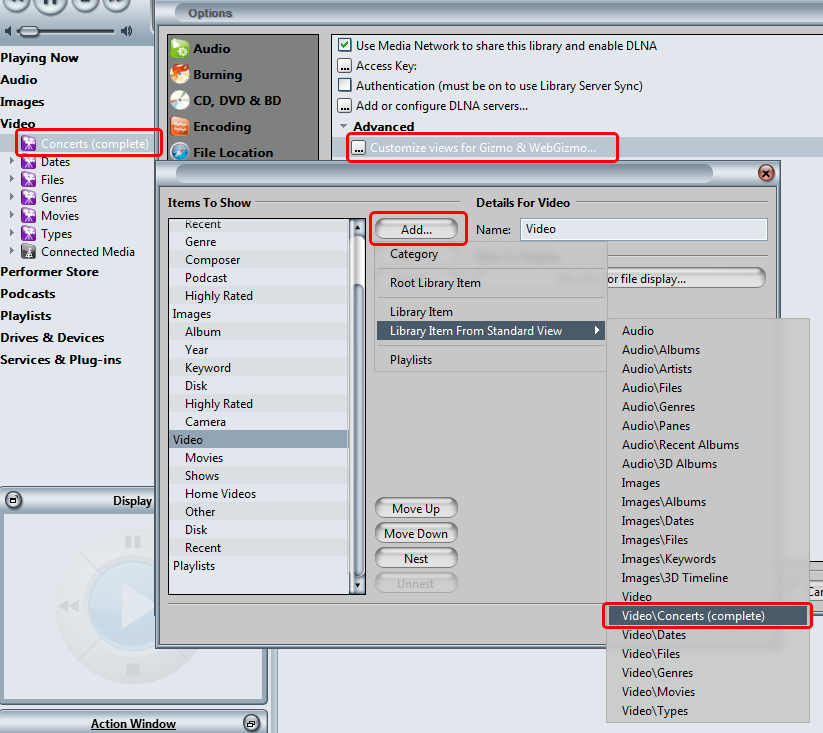Open Burning options category icon

[180, 74]
